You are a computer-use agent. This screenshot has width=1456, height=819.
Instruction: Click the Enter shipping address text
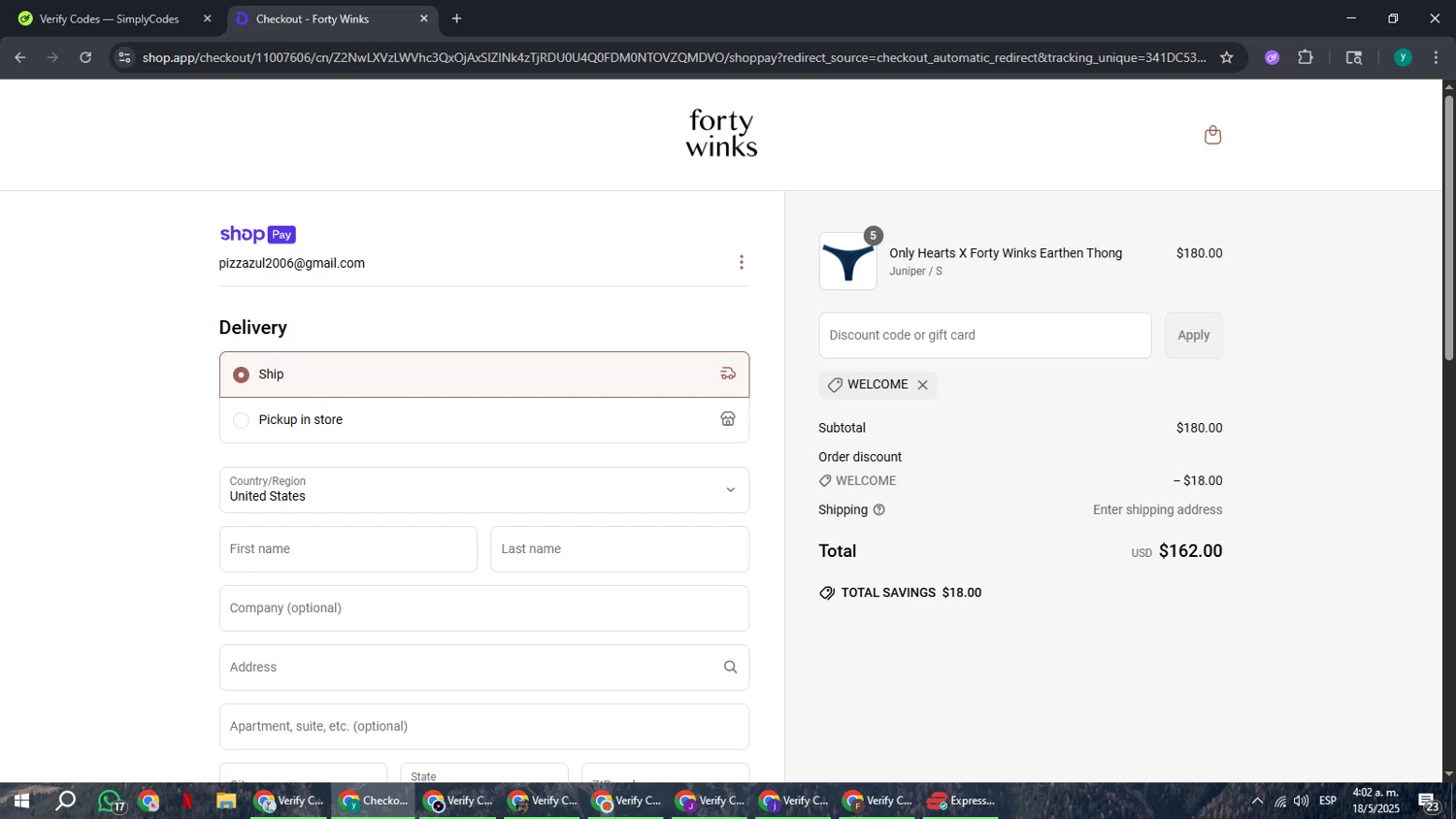1157,510
